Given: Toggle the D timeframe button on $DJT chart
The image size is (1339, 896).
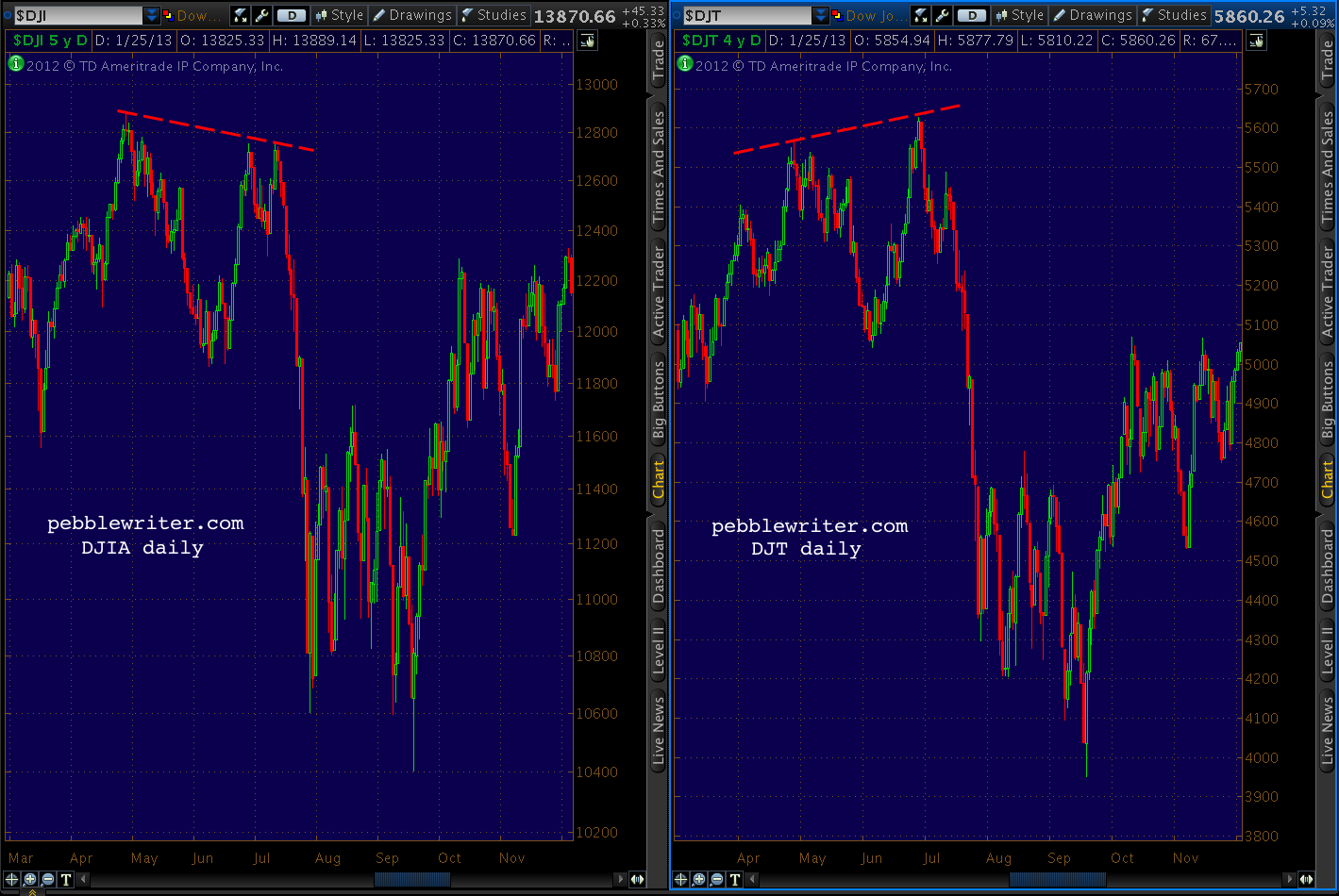Looking at the screenshot, I should click(x=972, y=15).
